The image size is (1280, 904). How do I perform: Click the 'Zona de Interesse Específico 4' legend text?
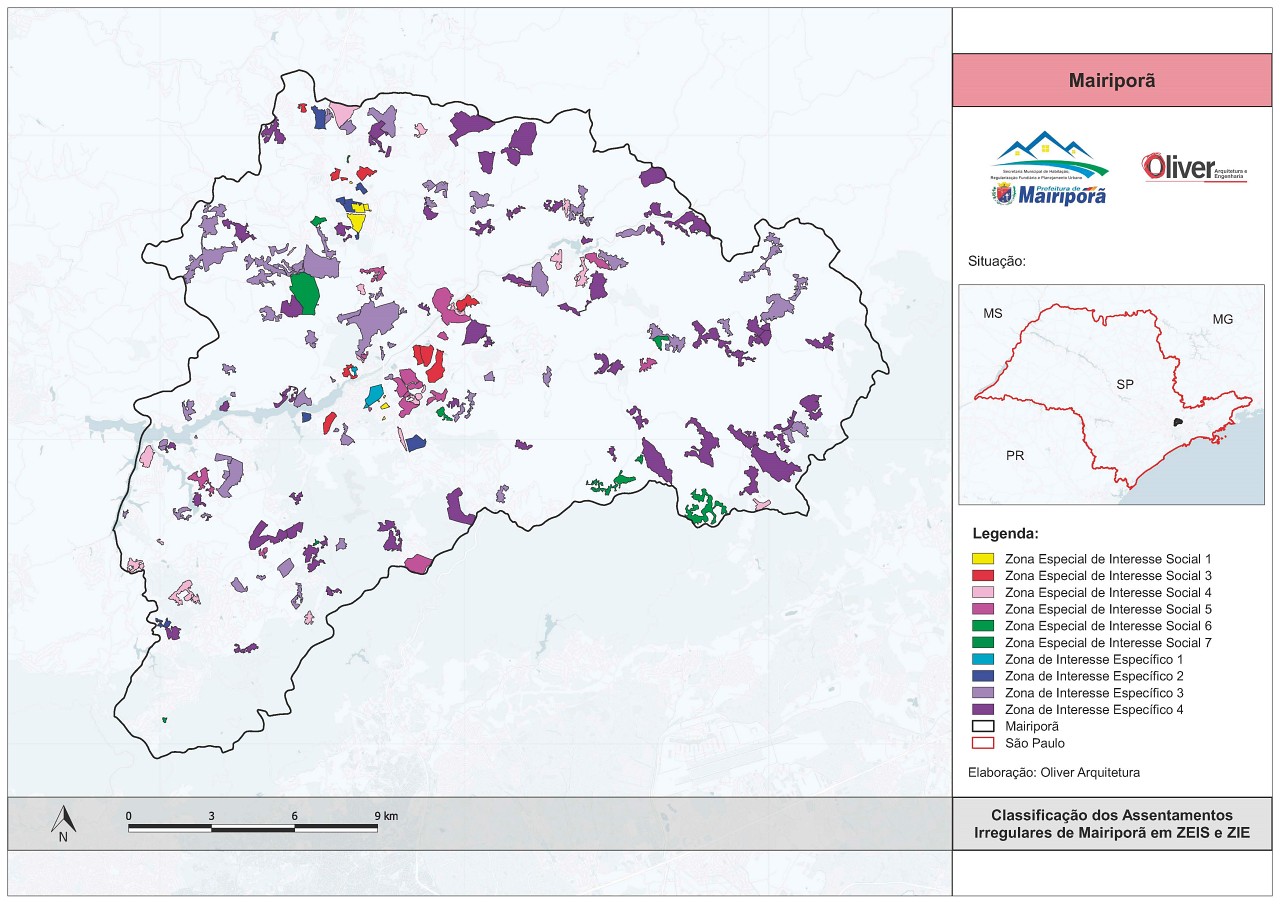click(1094, 710)
